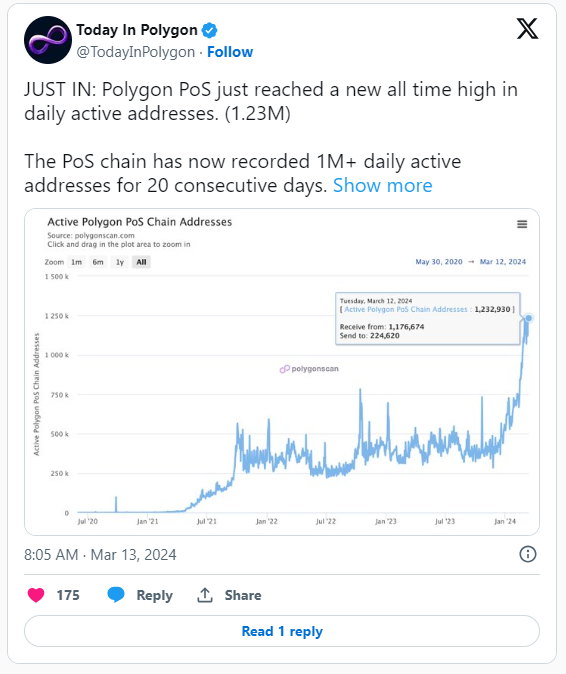
Task: Click the Read 1 reply button
Action: coord(282,631)
